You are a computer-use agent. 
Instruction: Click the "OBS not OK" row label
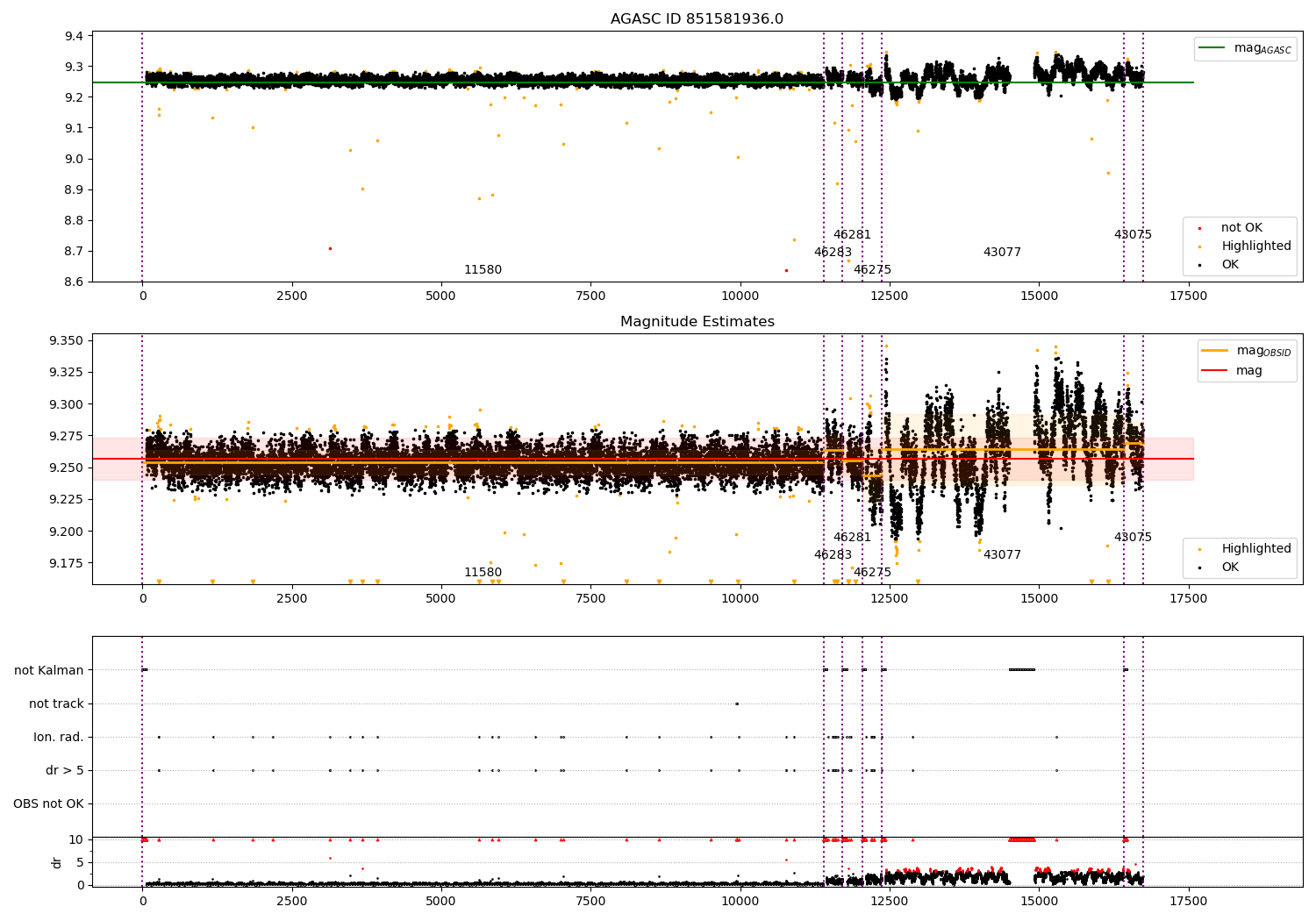(x=49, y=804)
